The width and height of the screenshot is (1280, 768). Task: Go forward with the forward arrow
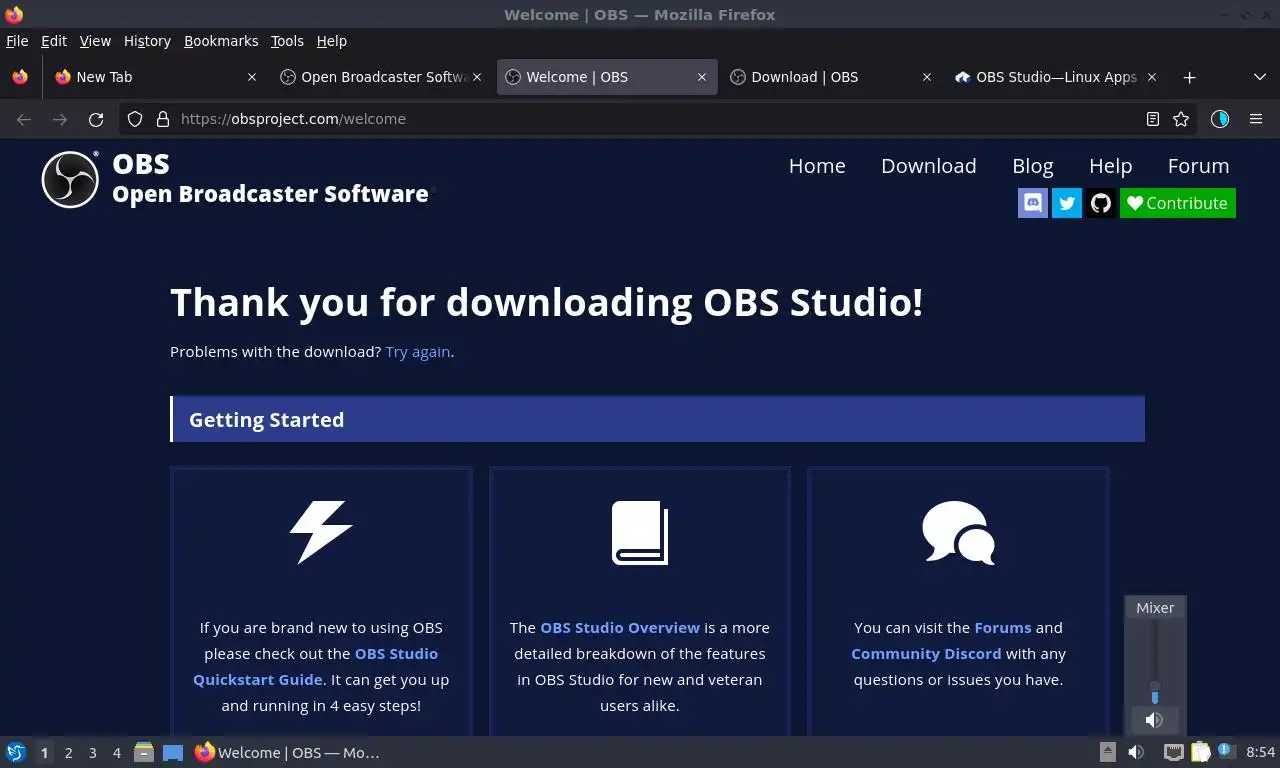pos(60,119)
